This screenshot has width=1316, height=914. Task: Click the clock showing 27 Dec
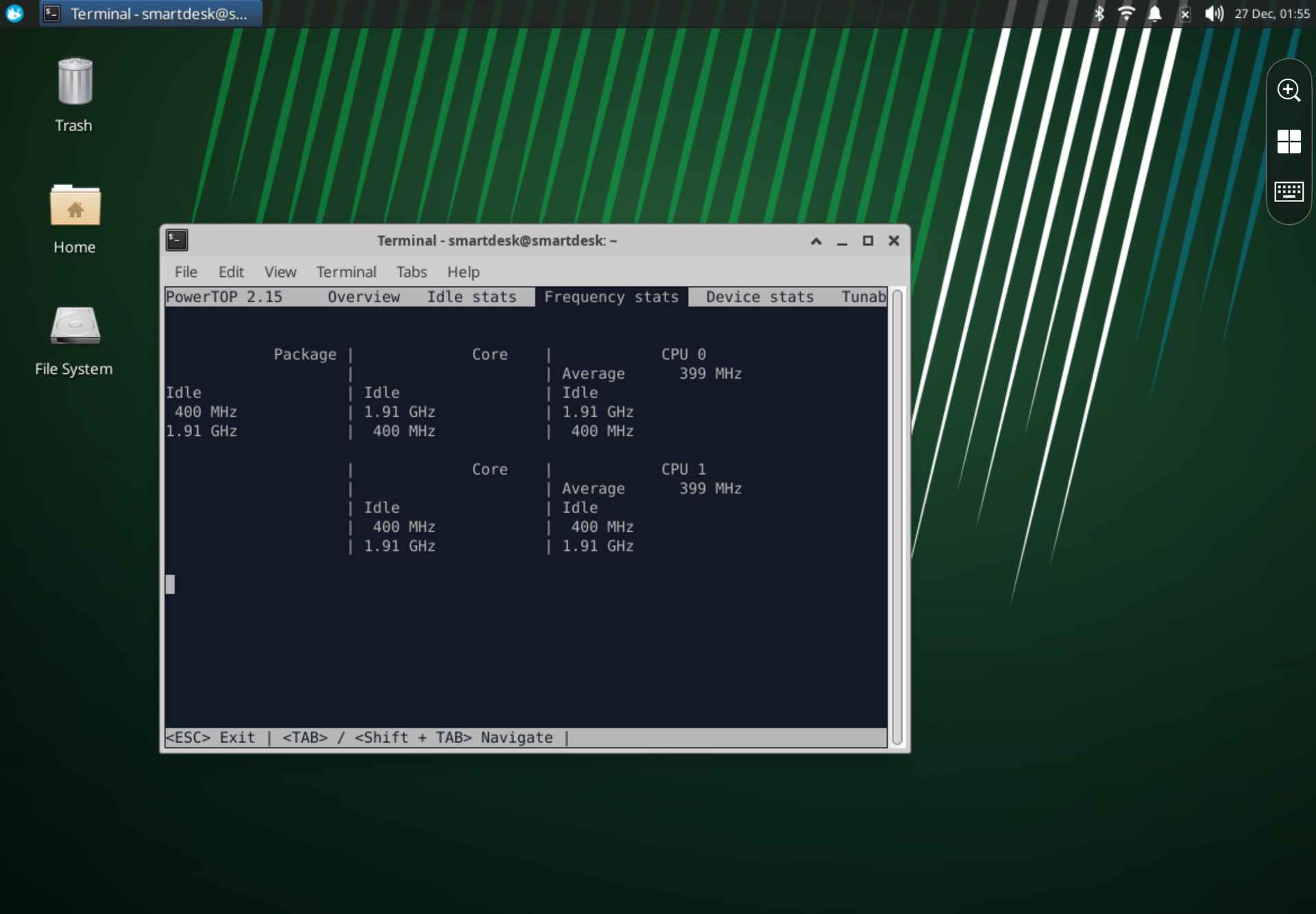1271,14
